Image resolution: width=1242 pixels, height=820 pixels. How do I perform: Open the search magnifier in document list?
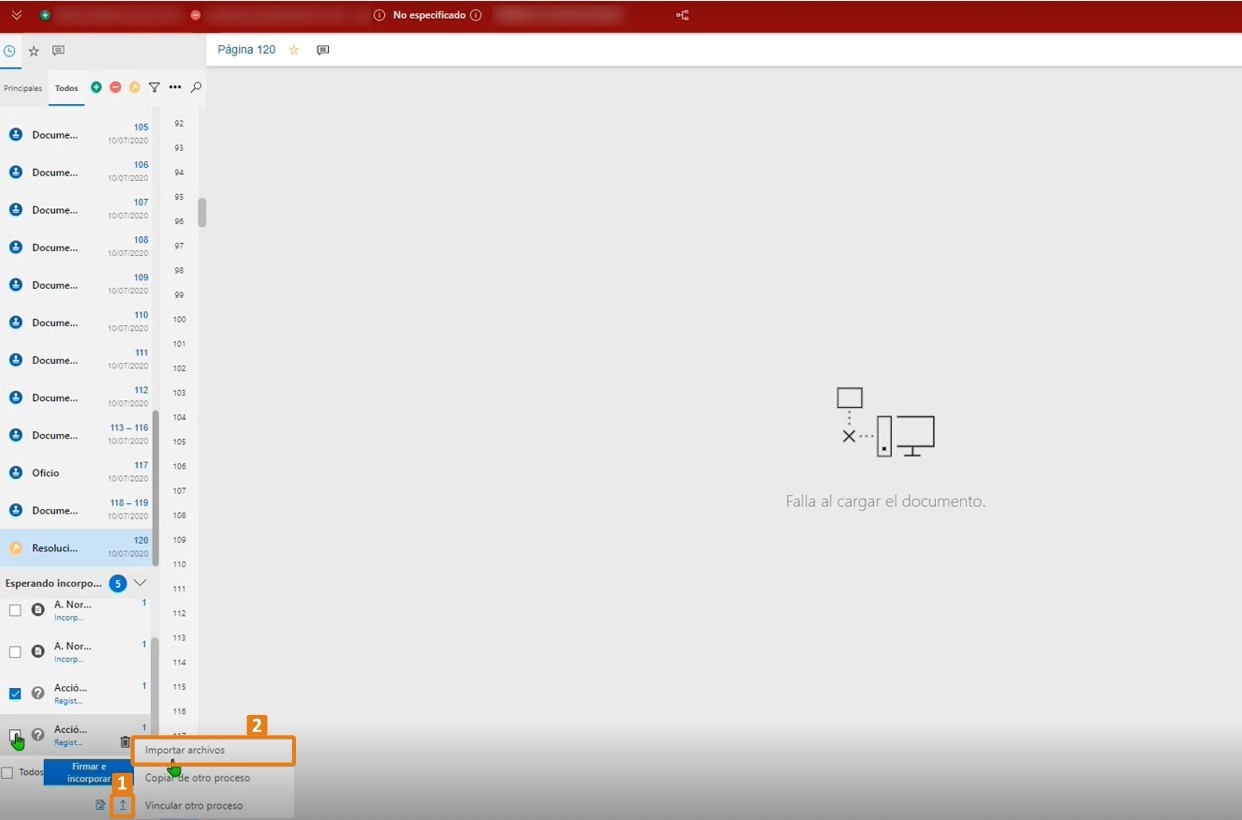[x=196, y=88]
